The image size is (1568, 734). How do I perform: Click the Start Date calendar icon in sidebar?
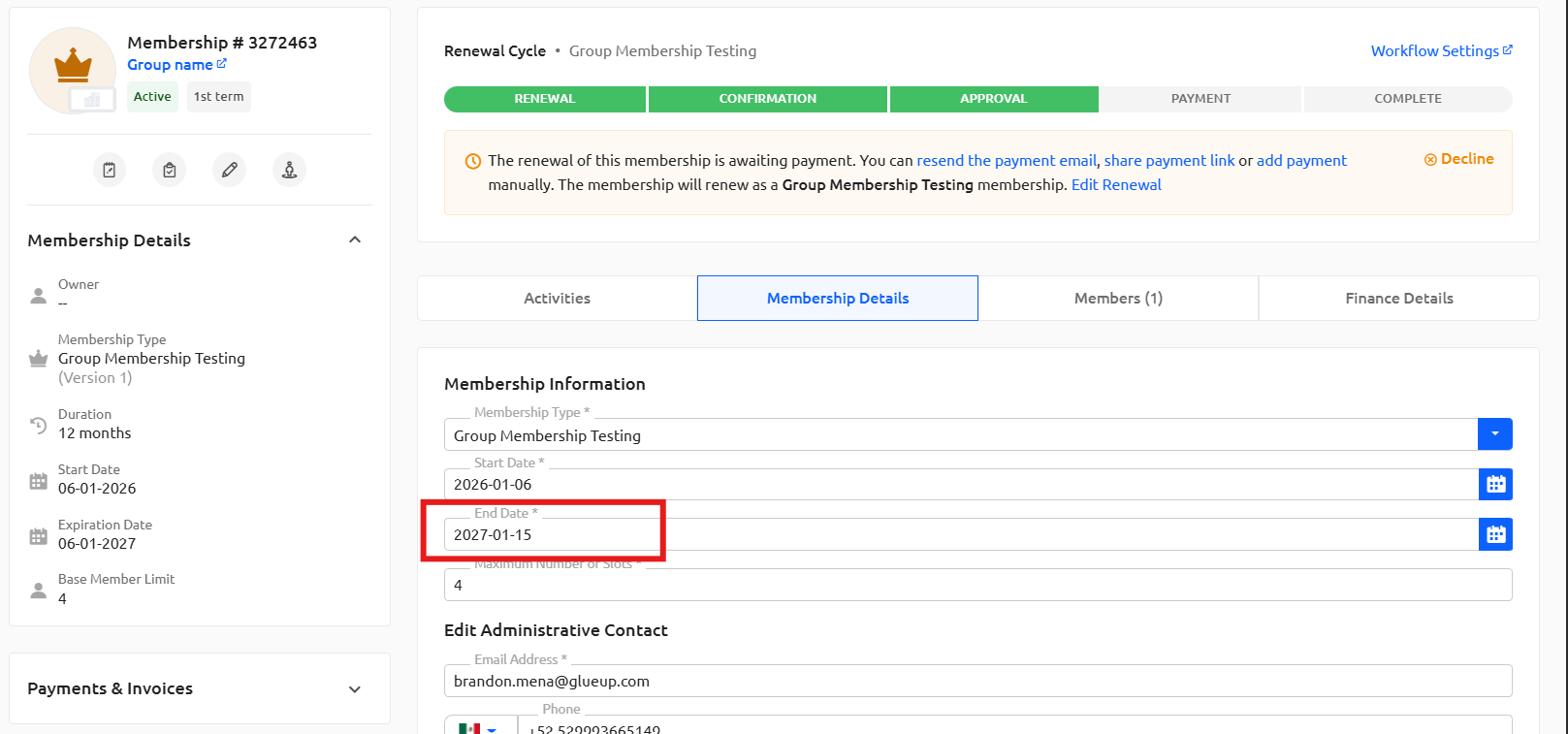[x=39, y=480]
